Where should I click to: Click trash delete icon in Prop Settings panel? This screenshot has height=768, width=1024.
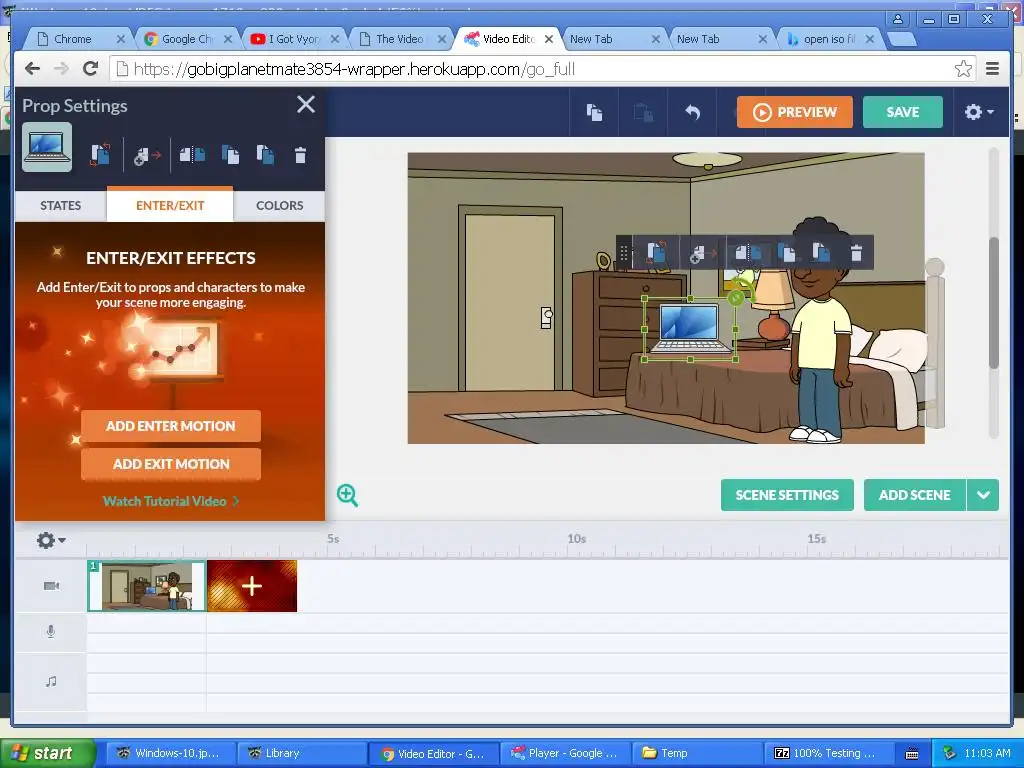(x=300, y=155)
